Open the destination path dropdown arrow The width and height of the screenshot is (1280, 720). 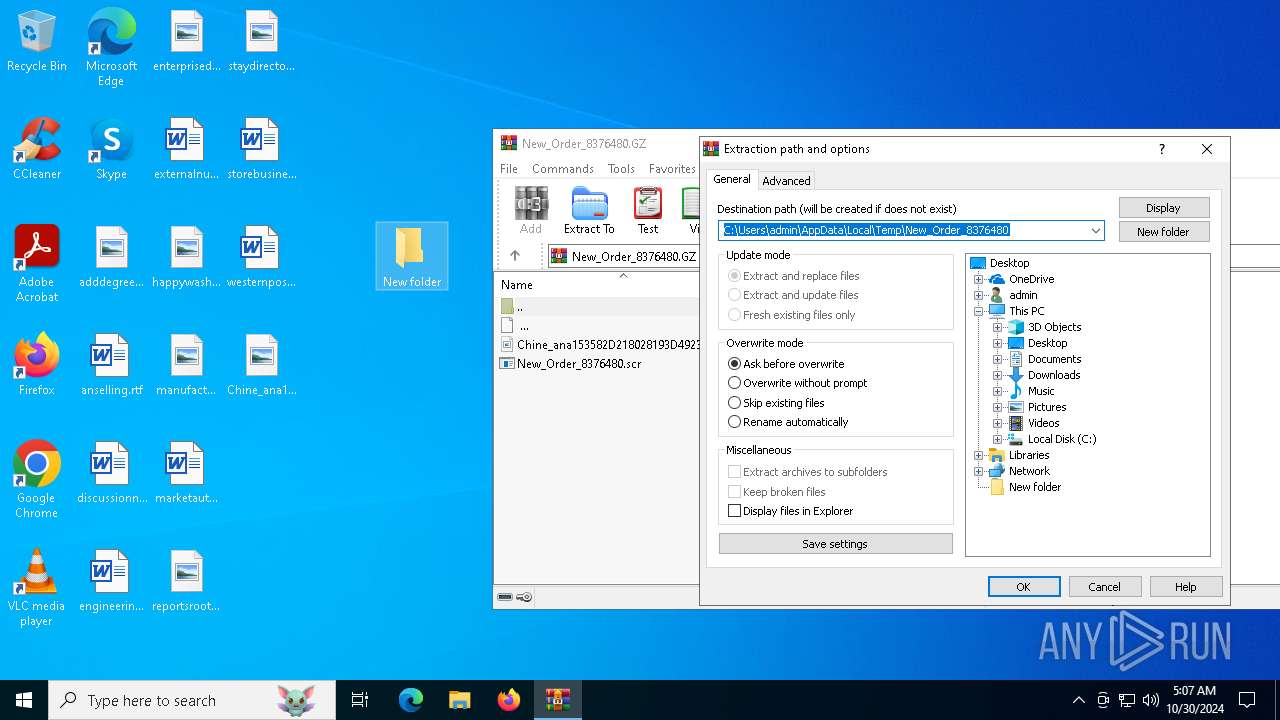[x=1096, y=230]
